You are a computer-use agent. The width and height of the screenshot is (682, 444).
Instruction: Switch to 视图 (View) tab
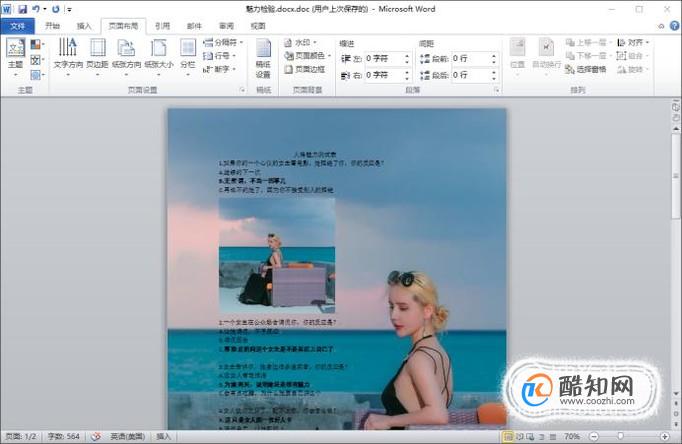coord(257,26)
